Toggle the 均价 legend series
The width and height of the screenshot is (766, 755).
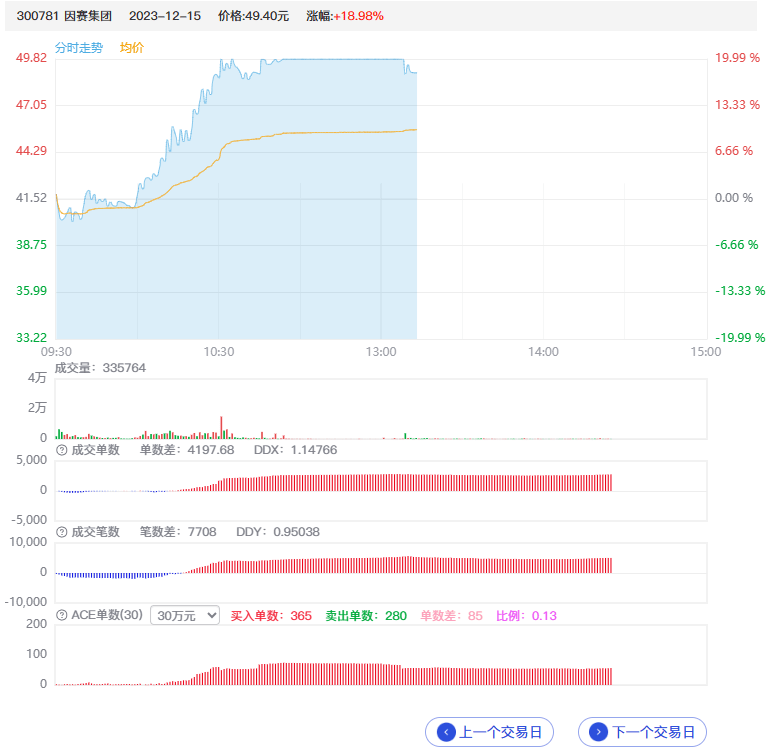132,48
